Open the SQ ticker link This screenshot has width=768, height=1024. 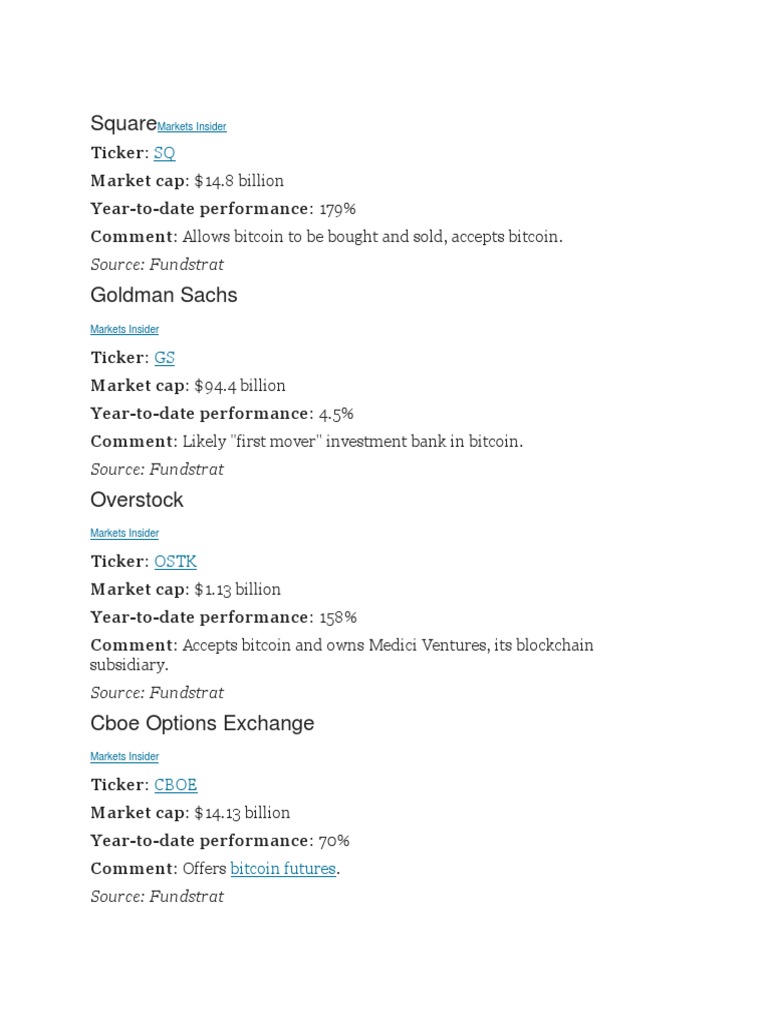coord(164,153)
